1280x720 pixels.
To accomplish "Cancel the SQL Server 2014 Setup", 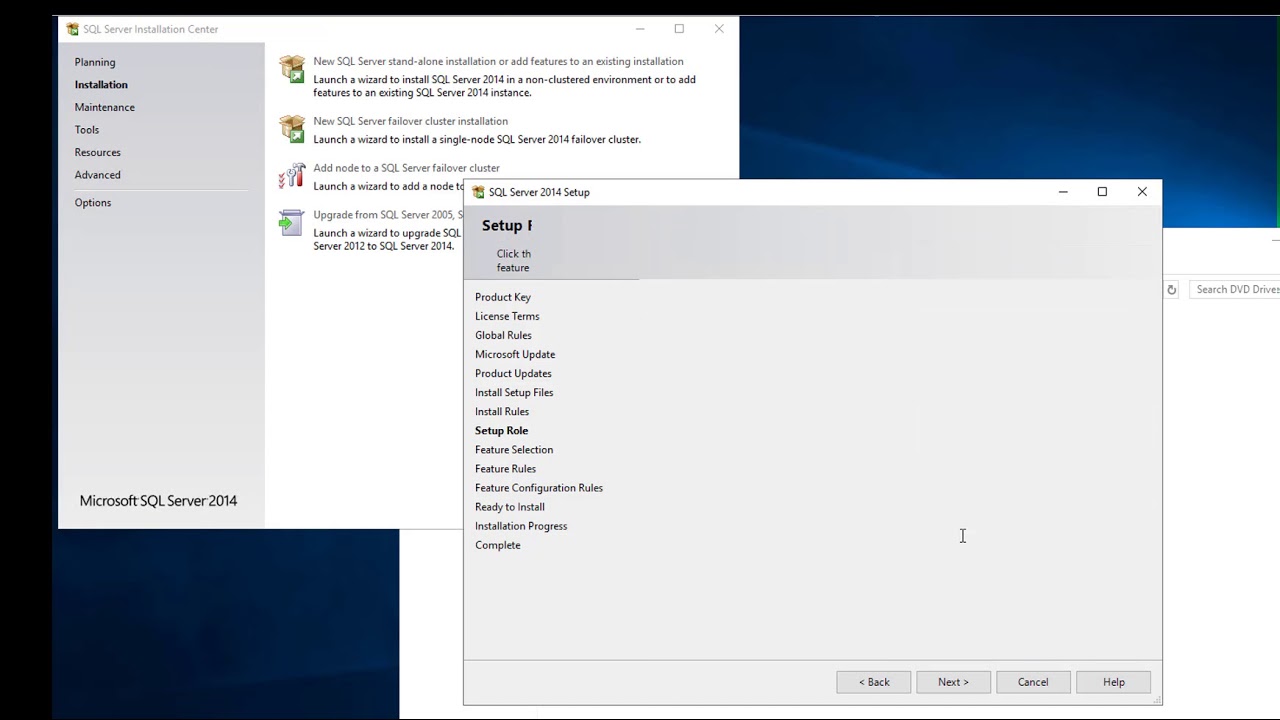I will [1033, 682].
